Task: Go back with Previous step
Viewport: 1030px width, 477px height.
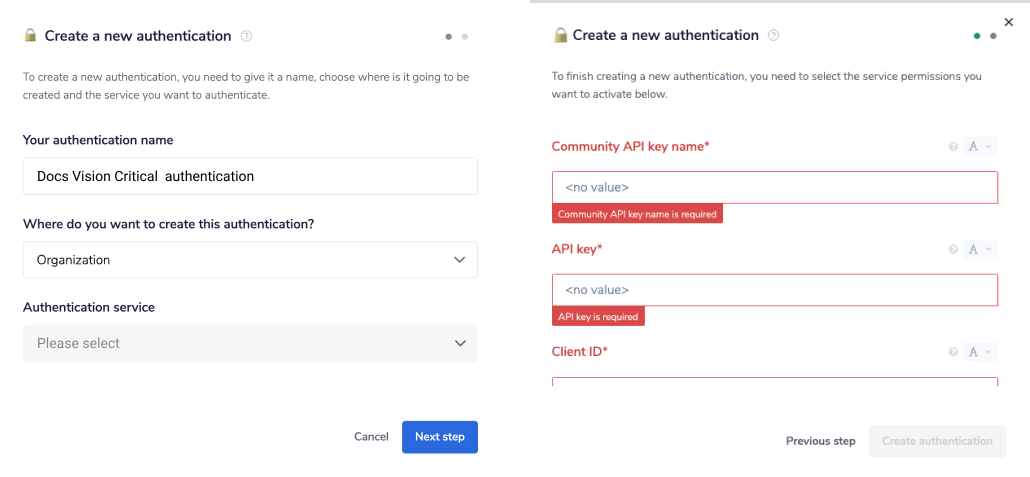Action: (820, 441)
